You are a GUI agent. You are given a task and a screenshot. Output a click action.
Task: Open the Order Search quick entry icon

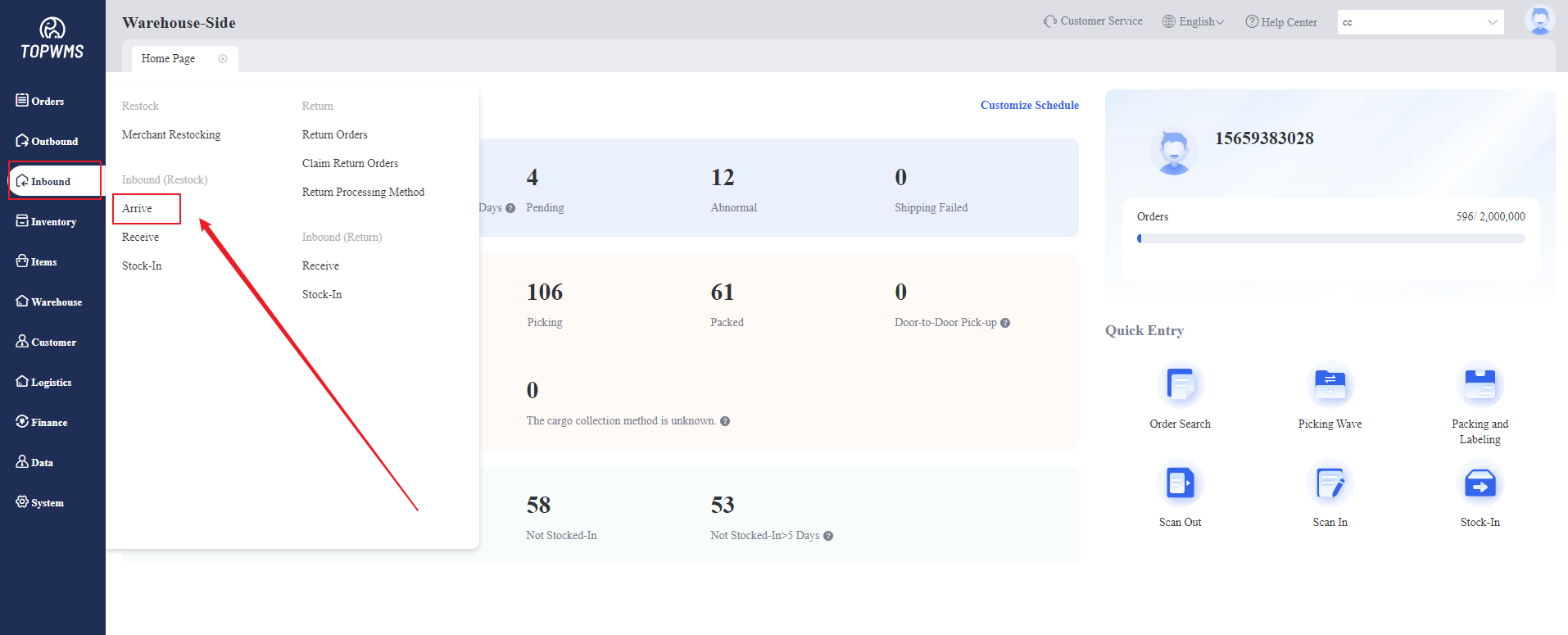(x=1180, y=385)
